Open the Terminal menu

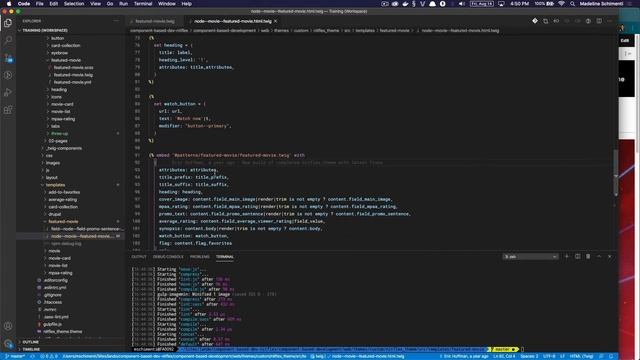[x=143, y=4]
